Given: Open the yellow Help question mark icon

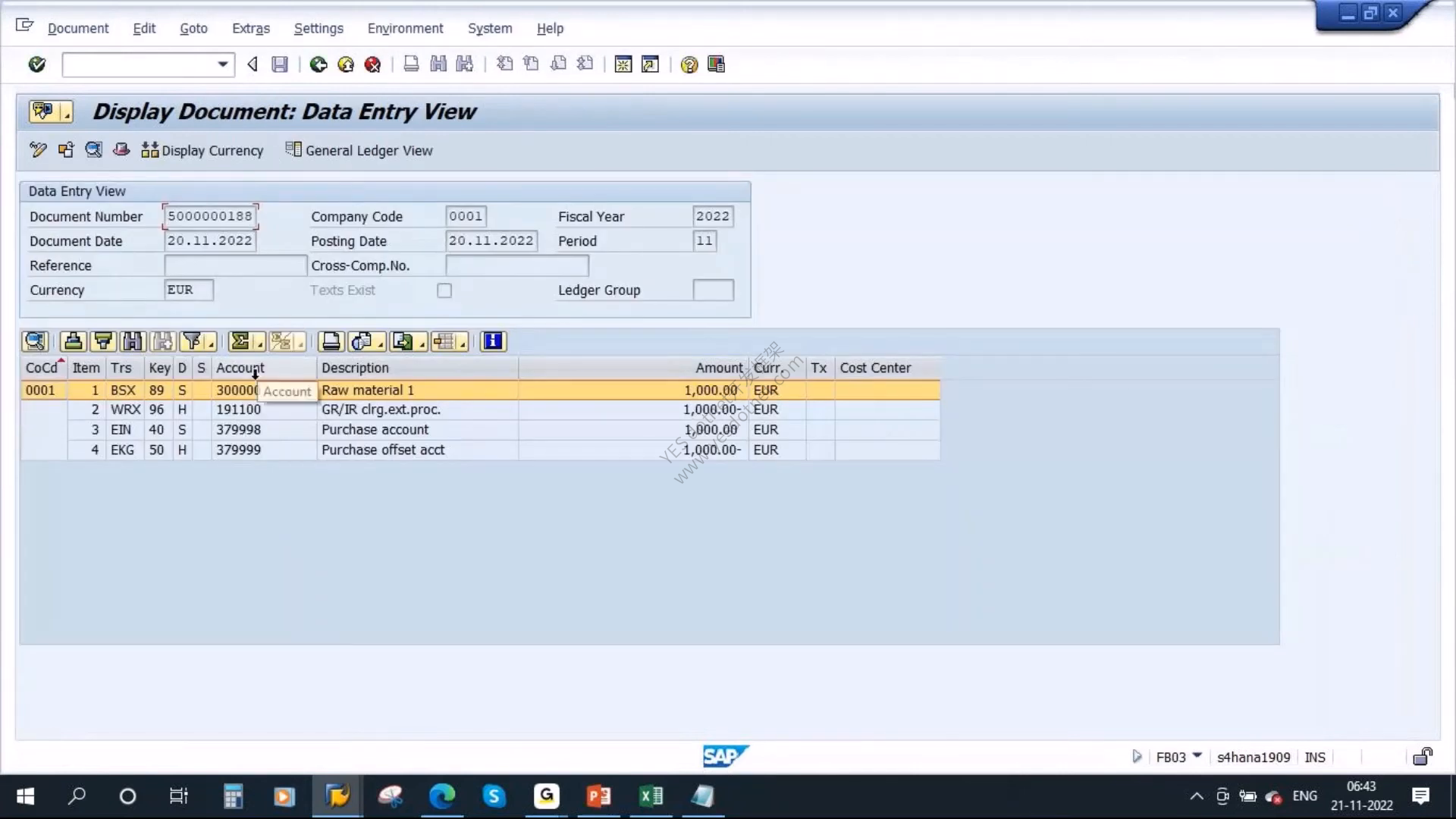Looking at the screenshot, I should point(689,64).
